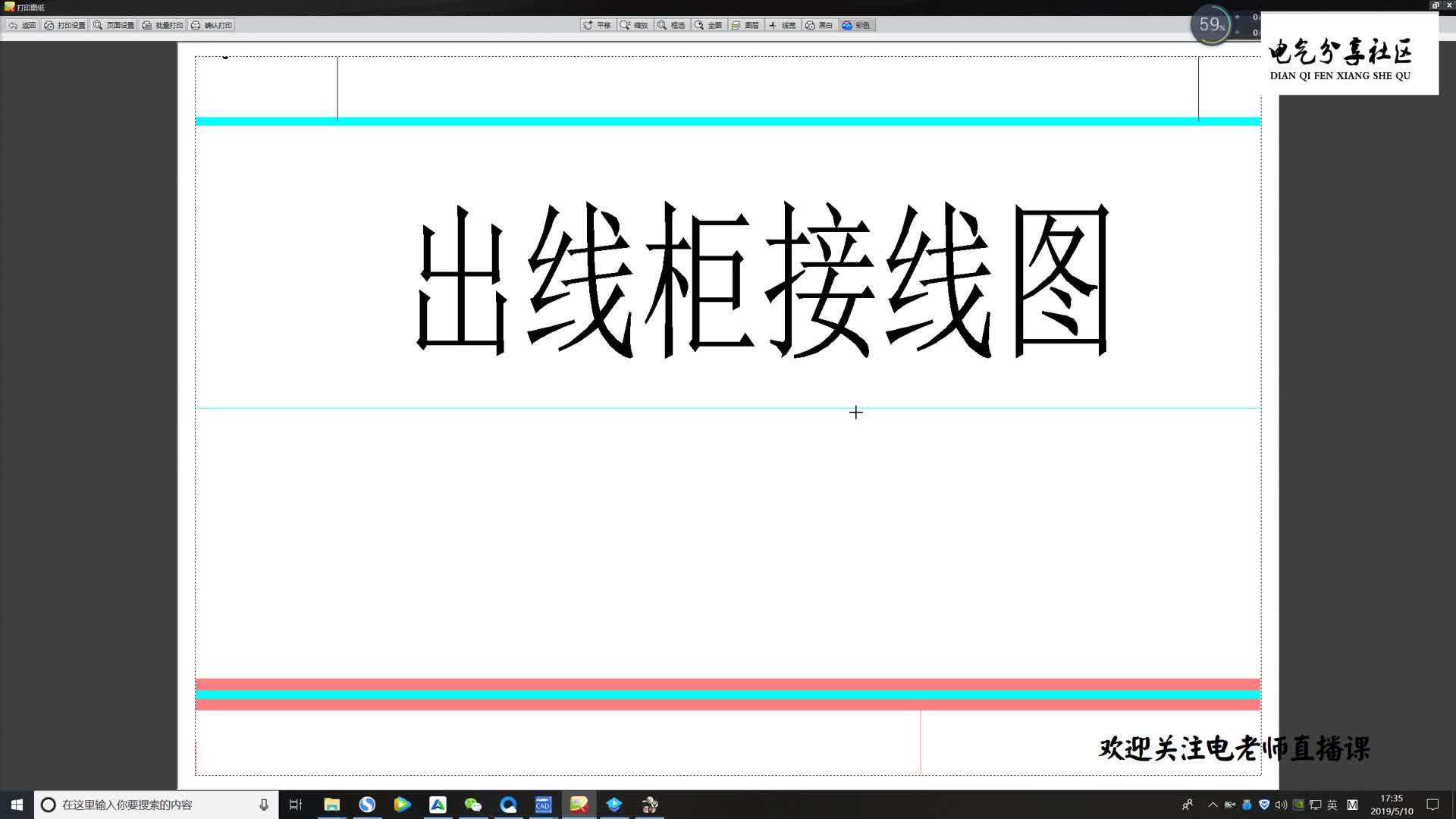Open the Windows Start menu
This screenshot has width=1456, height=819.
17,805
